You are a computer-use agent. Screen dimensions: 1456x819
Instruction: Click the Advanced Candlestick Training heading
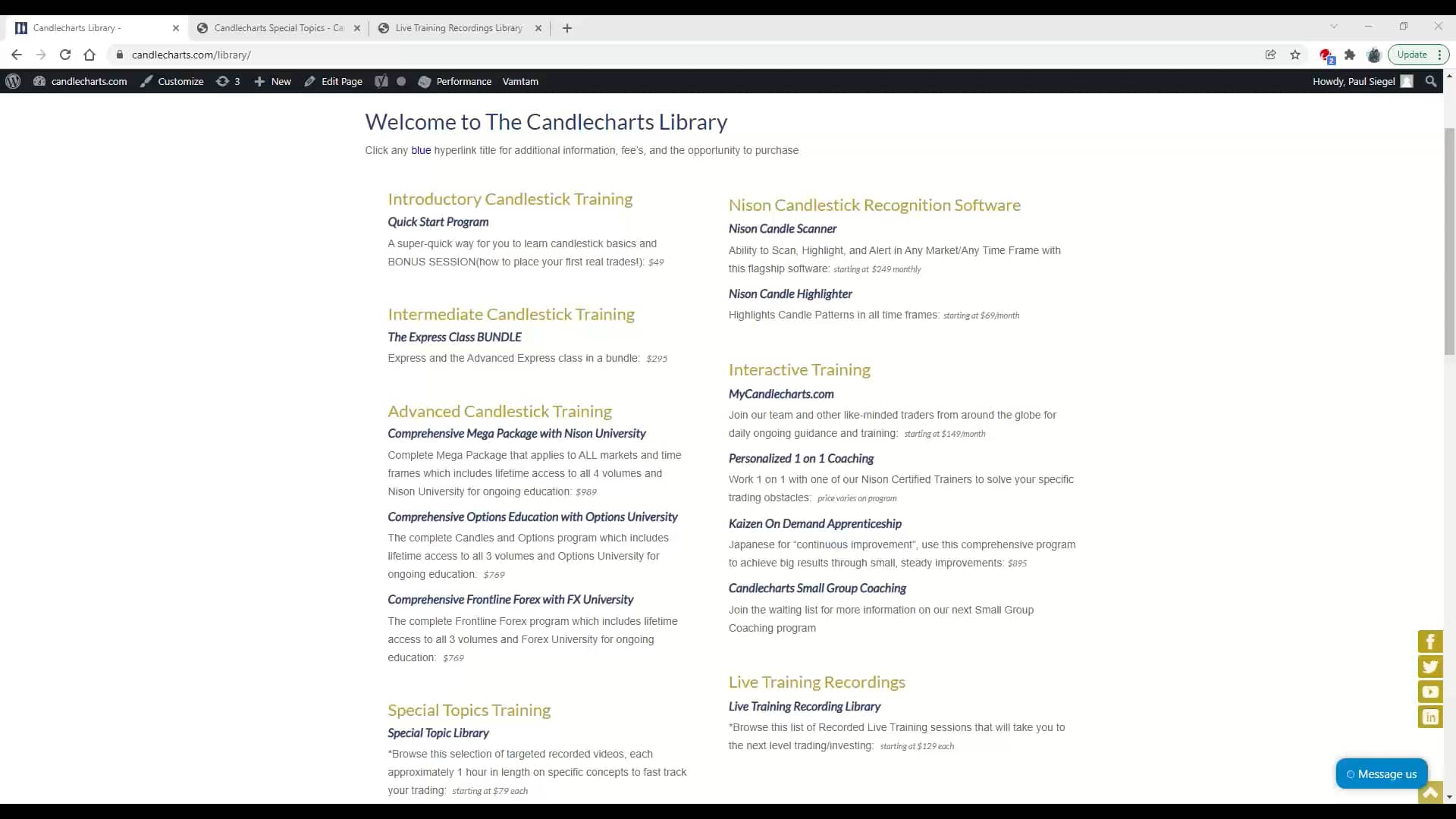500,411
